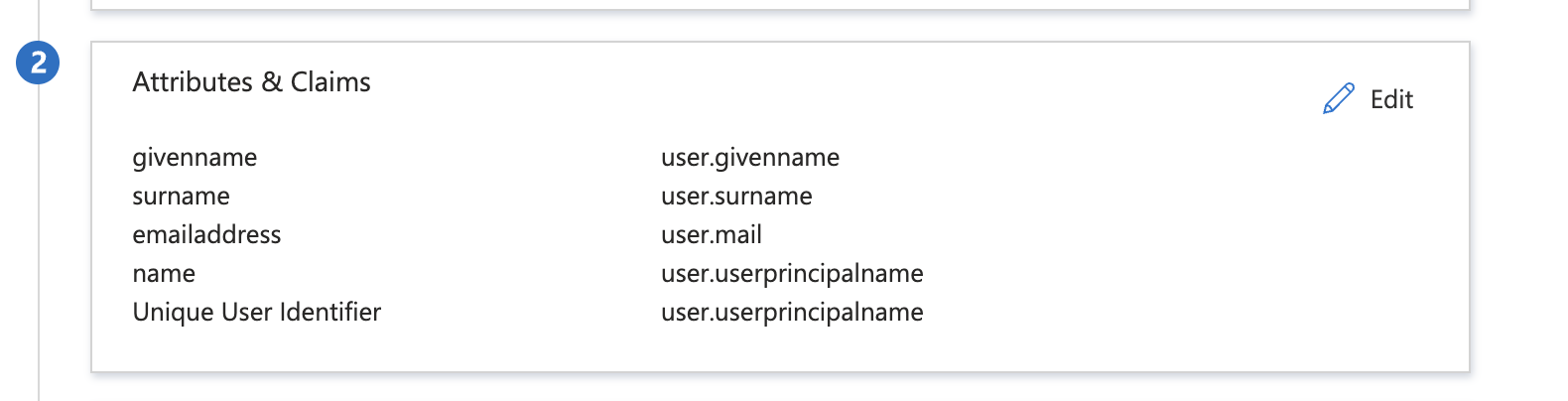Click user.userprincipalname beside Unique User Identifier
1568x401 pixels.
point(792,313)
